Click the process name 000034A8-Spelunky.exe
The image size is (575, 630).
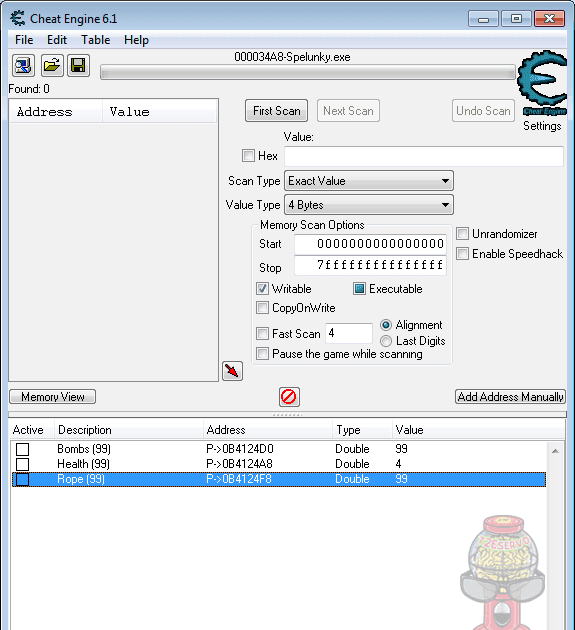tap(292, 57)
